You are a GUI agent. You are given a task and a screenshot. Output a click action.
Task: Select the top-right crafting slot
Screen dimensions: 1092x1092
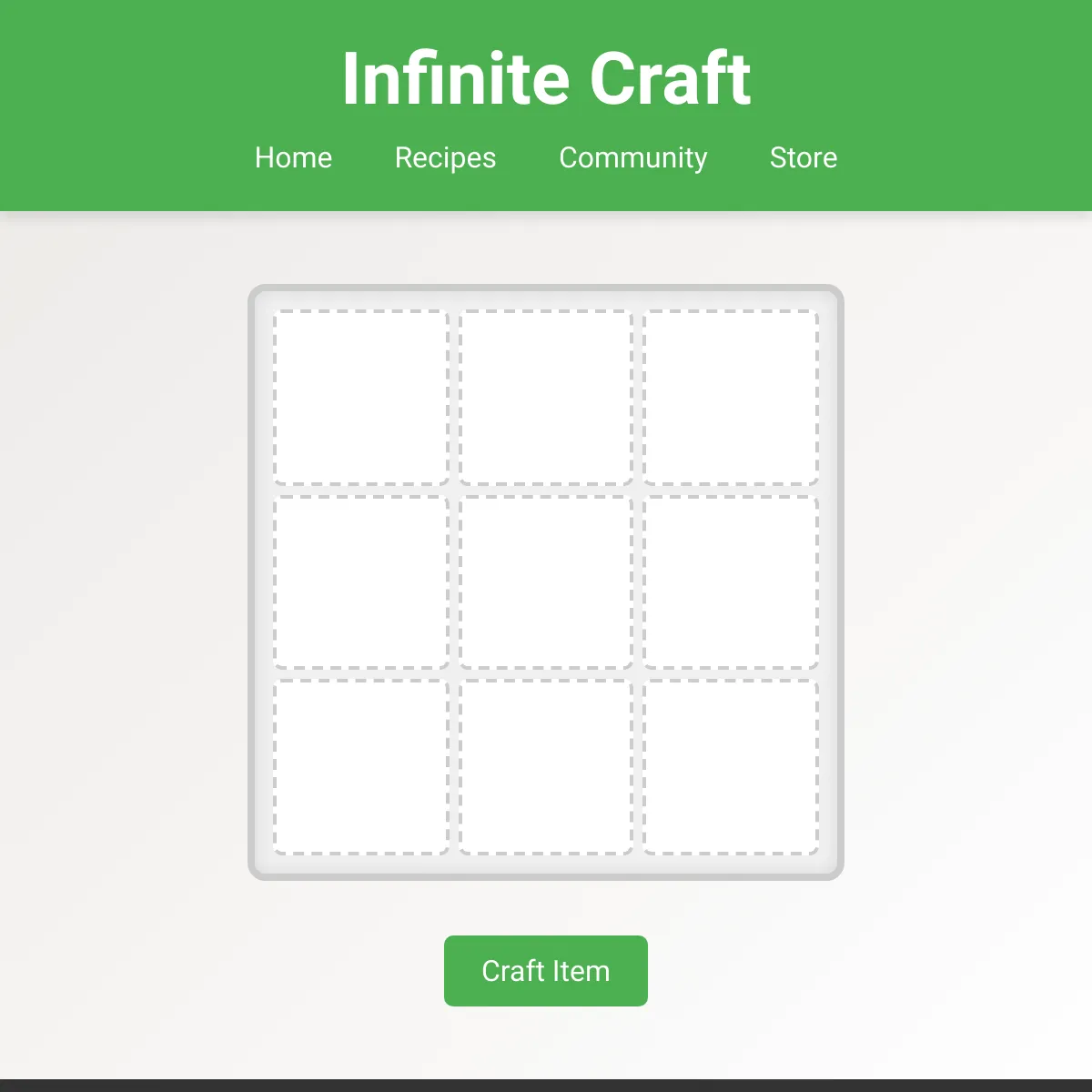click(731, 398)
